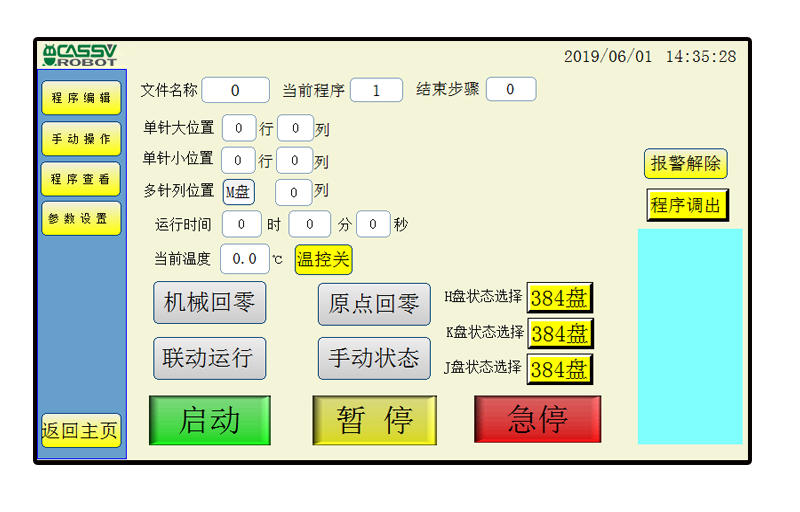The image size is (800, 512).
Task: Change K盘 state 384盘 selector
Action: point(559,333)
